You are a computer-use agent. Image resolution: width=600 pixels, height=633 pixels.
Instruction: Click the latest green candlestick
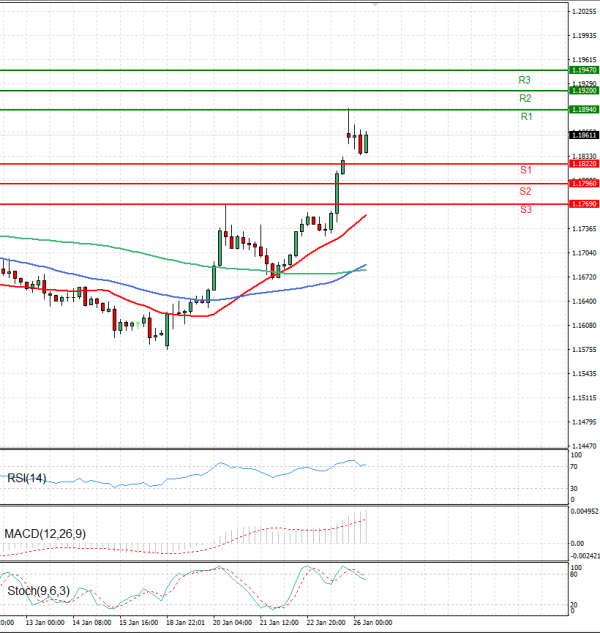point(367,143)
